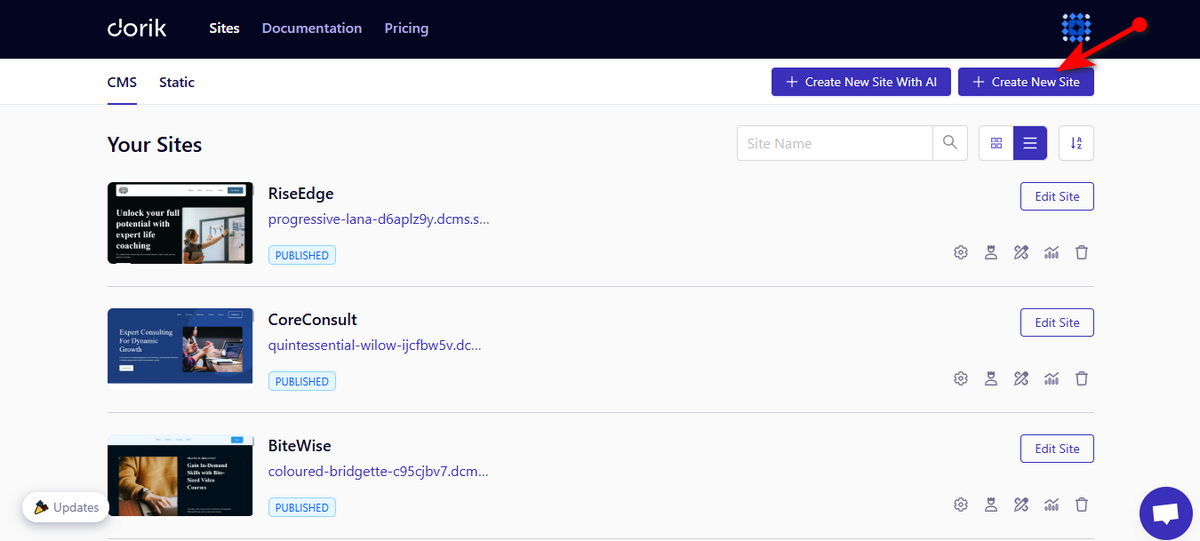Open settings gear for BiteWise site
The width and height of the screenshot is (1200, 541).
(x=961, y=505)
